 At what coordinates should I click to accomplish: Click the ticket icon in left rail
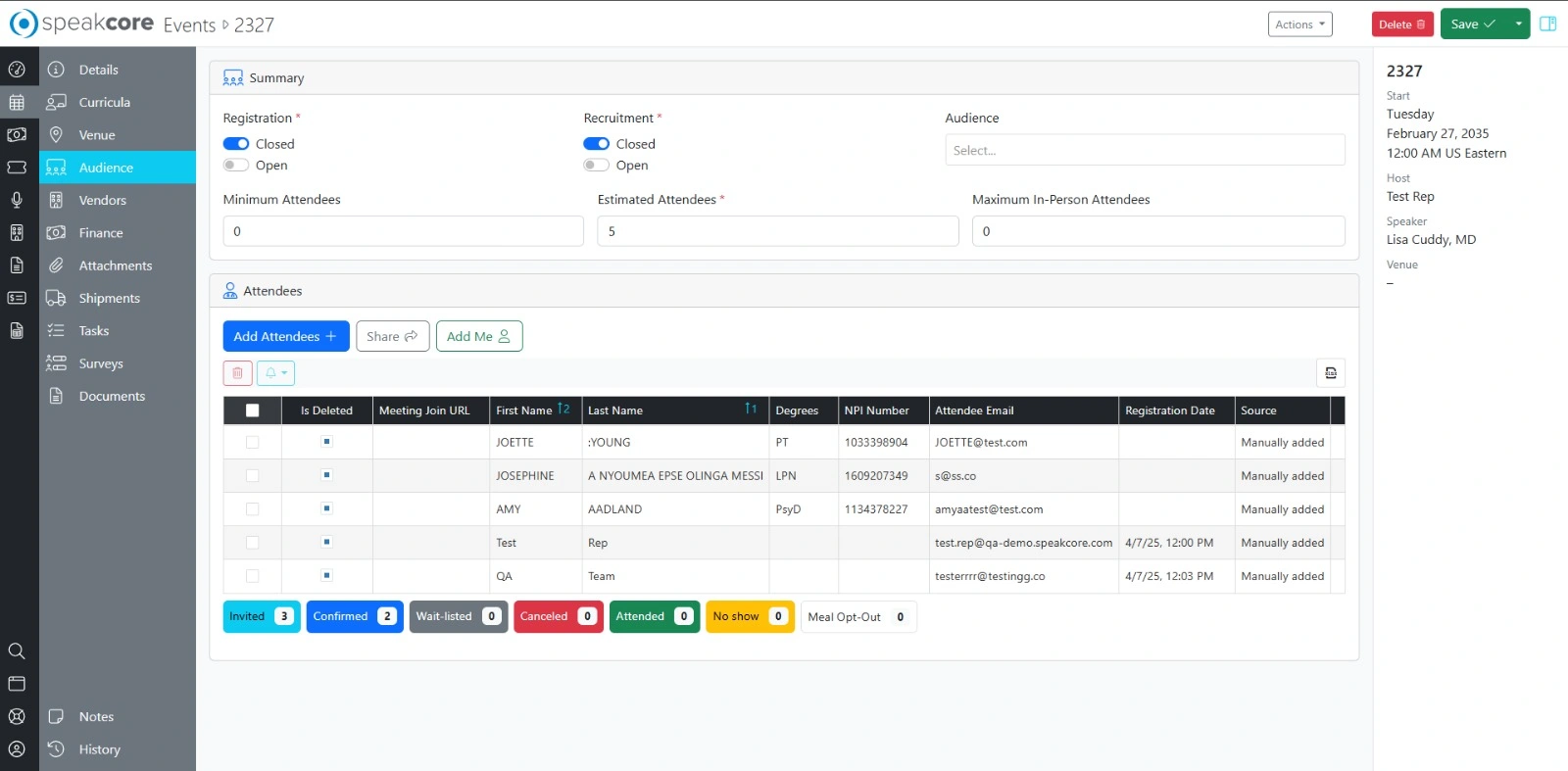17,168
